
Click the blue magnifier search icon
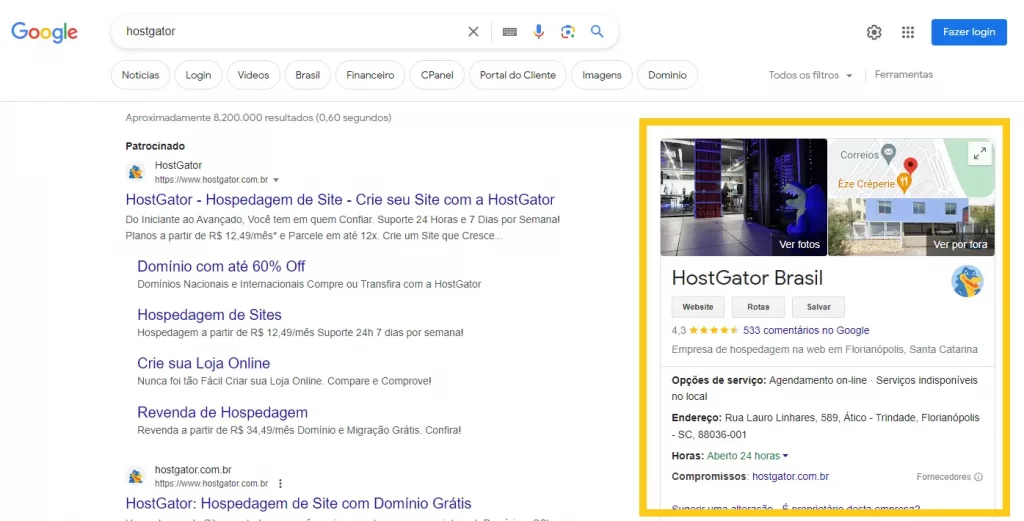click(x=597, y=31)
